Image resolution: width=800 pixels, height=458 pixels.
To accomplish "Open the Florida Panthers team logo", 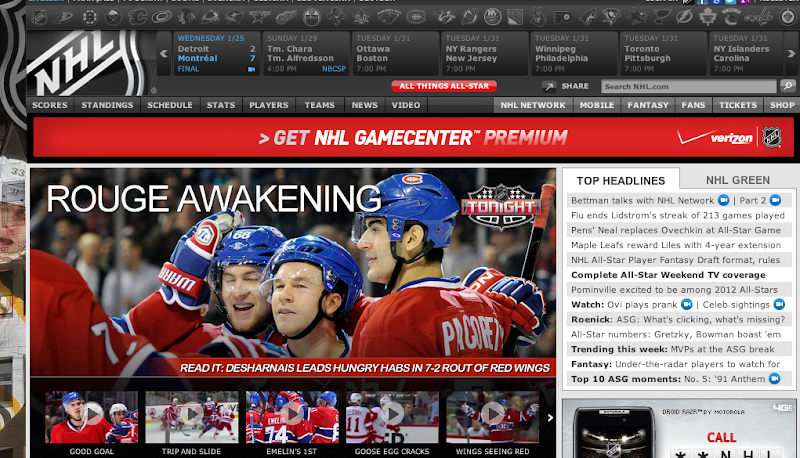I will [x=337, y=17].
